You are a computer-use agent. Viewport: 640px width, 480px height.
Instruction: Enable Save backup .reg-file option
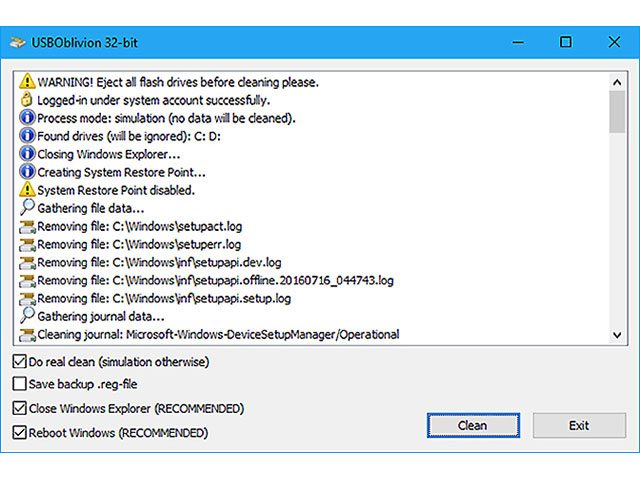click(x=21, y=383)
